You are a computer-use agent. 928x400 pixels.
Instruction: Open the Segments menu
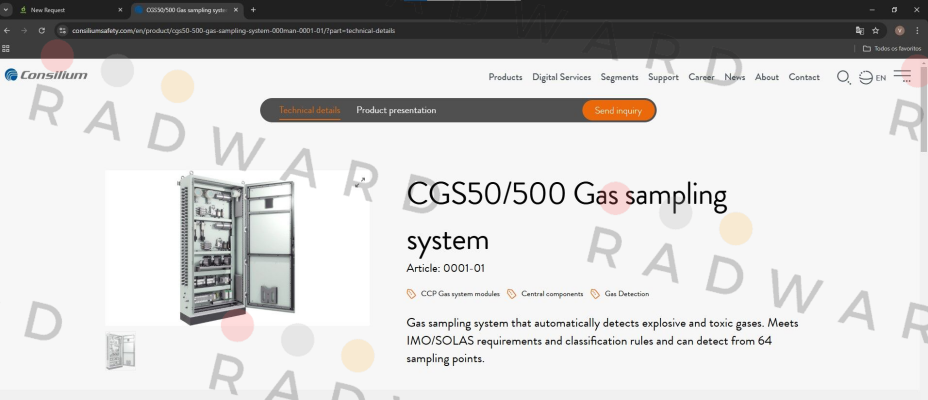coord(619,77)
